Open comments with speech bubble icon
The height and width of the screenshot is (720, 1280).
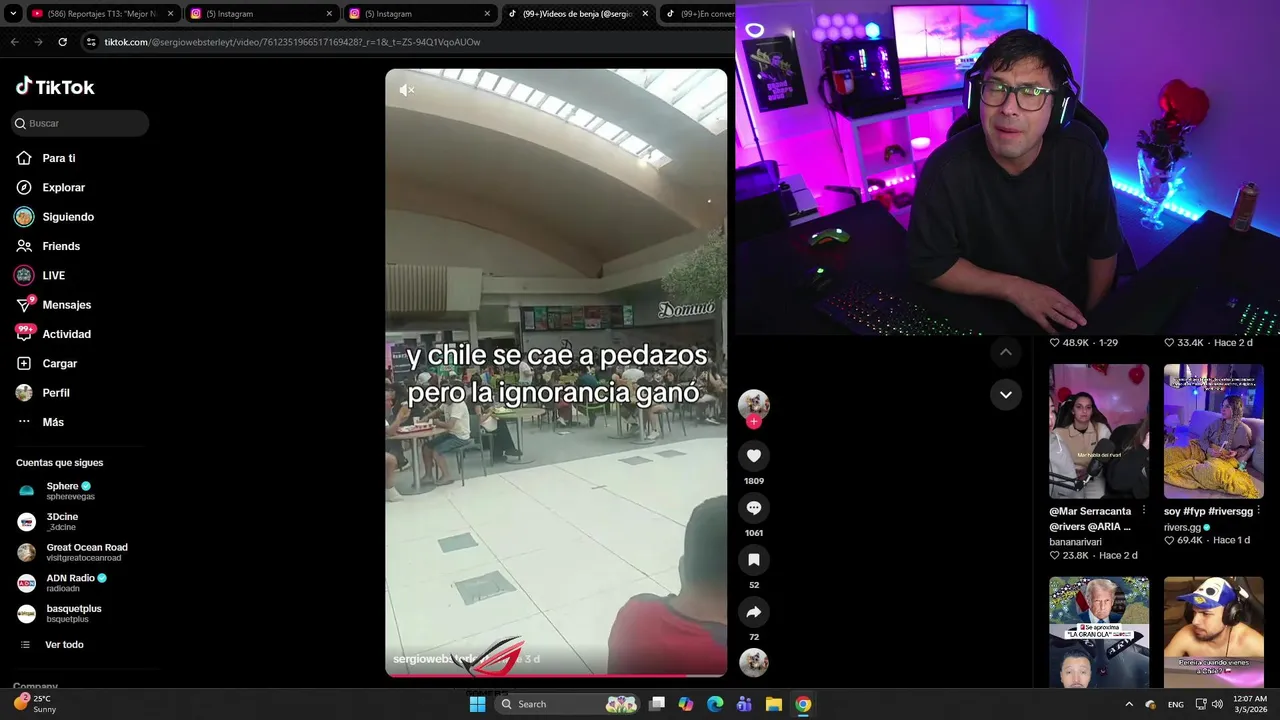coord(754,508)
